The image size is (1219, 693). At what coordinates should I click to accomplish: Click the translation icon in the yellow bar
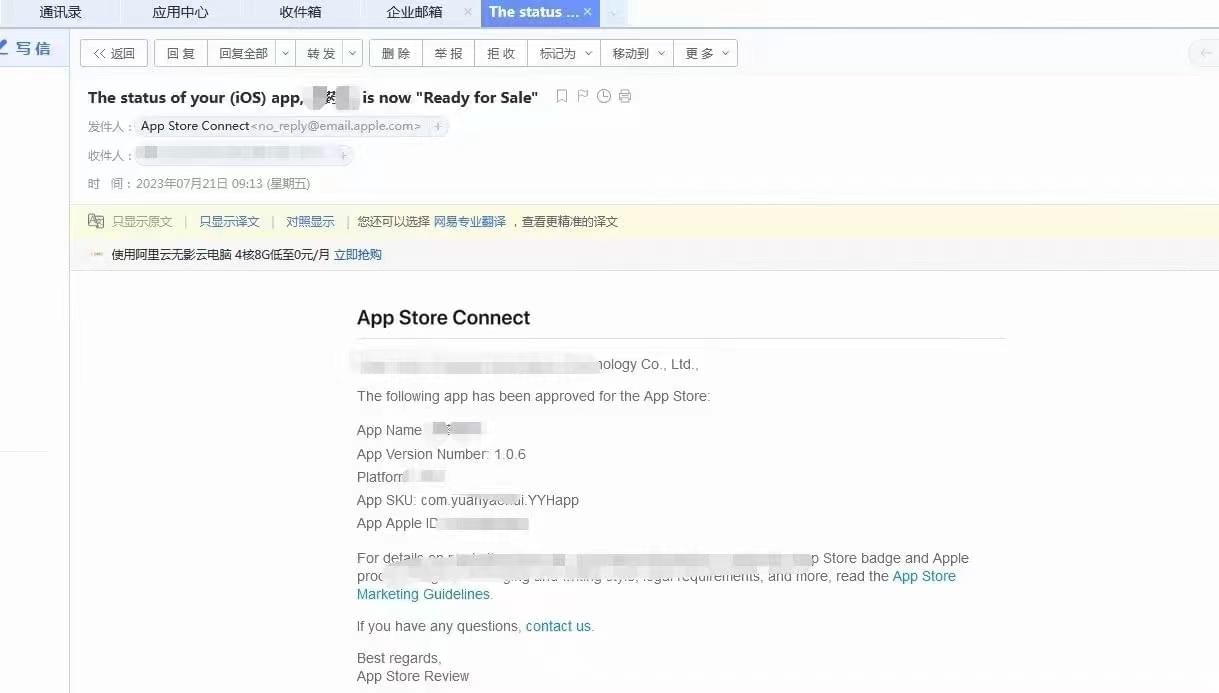(96, 221)
